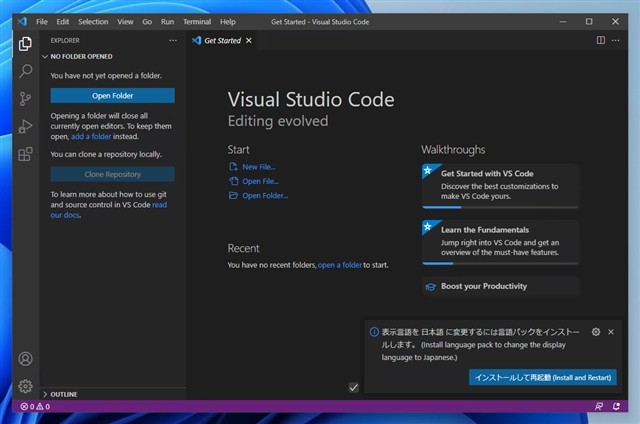Click the feedback icon in status bar
Screen dimensions: 640x424
[x=599, y=407]
